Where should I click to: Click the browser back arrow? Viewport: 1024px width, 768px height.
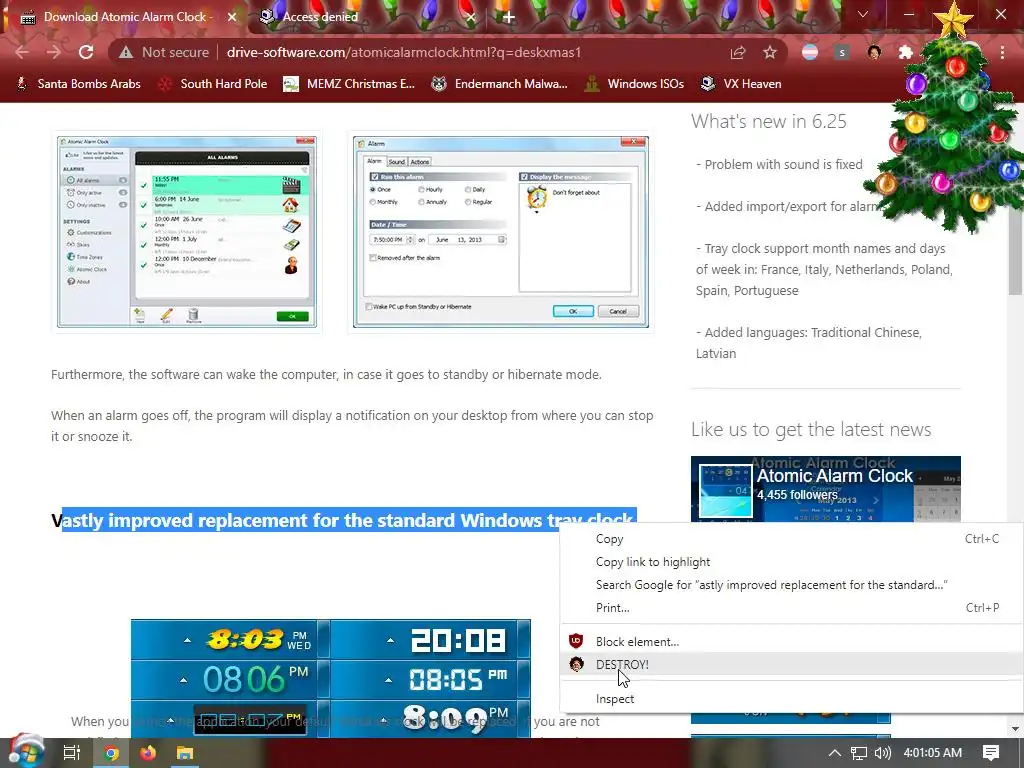pyautogui.click(x=22, y=52)
